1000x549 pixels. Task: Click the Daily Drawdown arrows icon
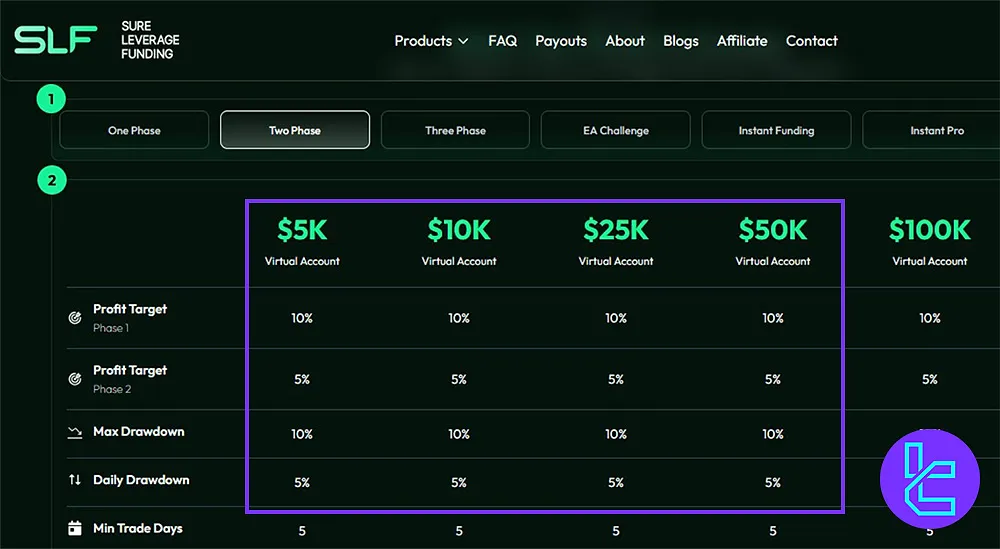[x=75, y=479]
